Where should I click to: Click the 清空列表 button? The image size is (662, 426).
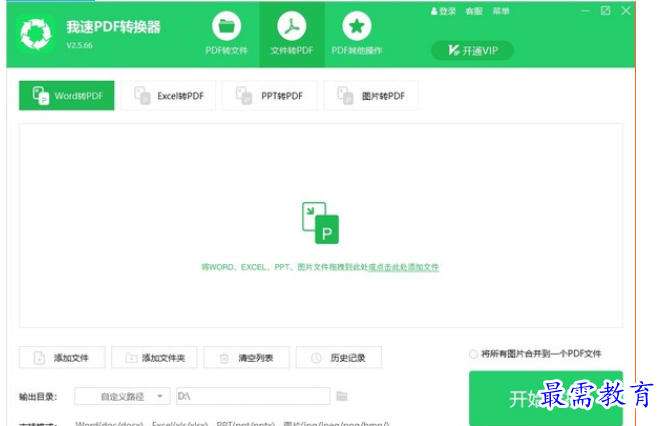pyautogui.click(x=247, y=358)
